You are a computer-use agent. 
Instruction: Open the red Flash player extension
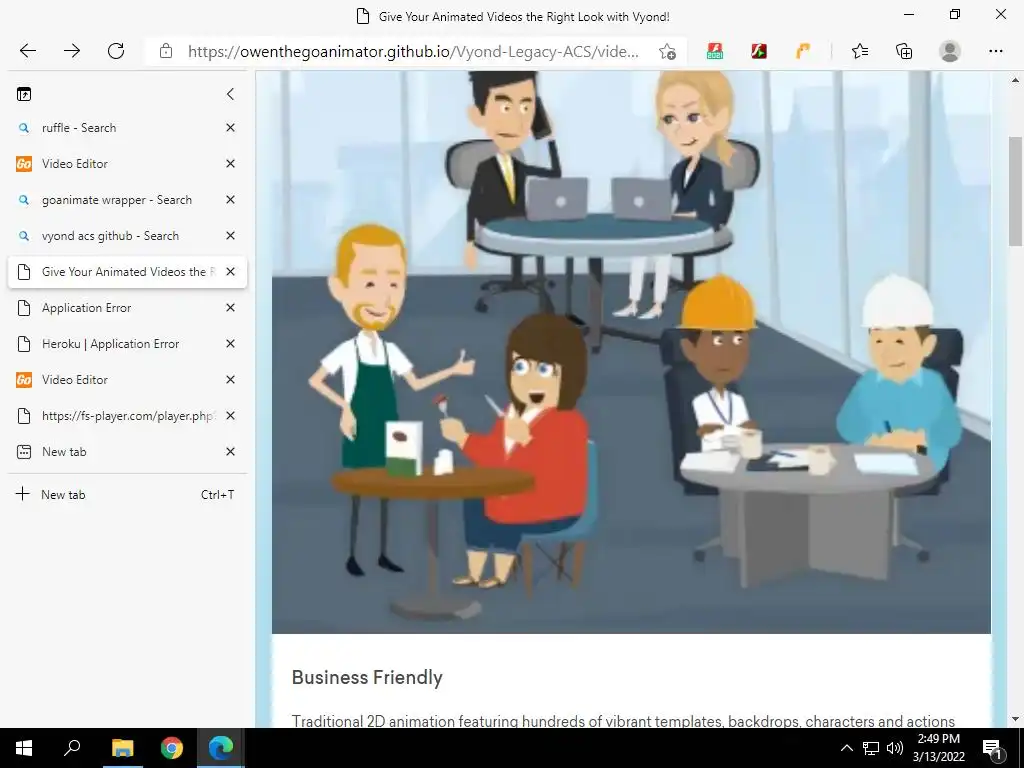click(759, 51)
